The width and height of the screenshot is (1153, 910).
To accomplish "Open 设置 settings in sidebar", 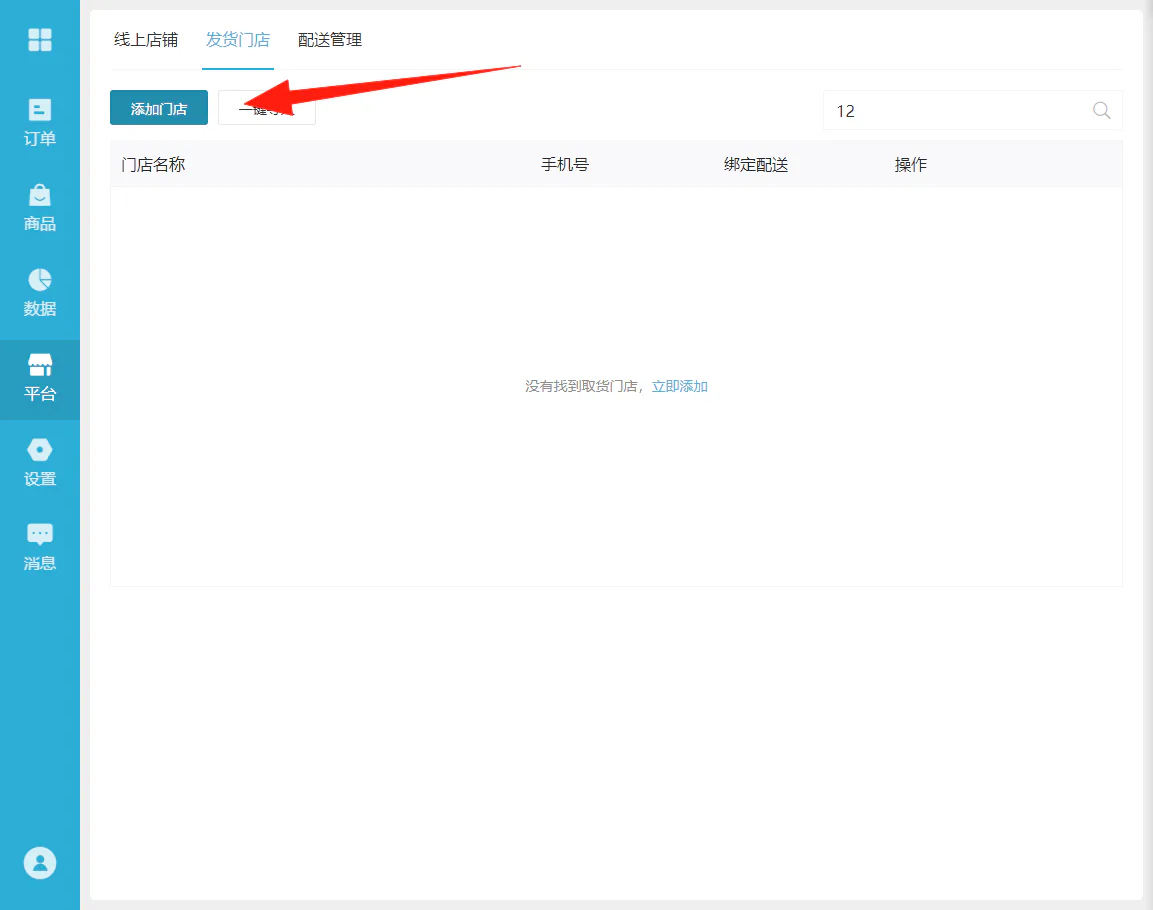I will tap(40, 463).
